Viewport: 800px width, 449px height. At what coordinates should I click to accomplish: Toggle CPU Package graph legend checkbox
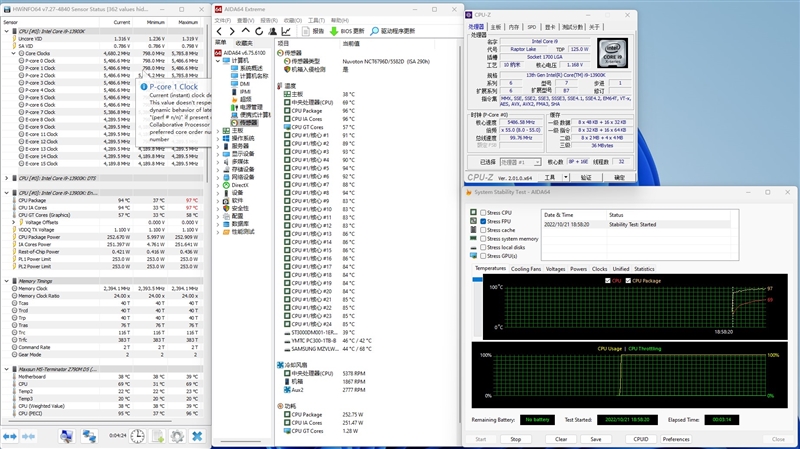[x=628, y=281]
